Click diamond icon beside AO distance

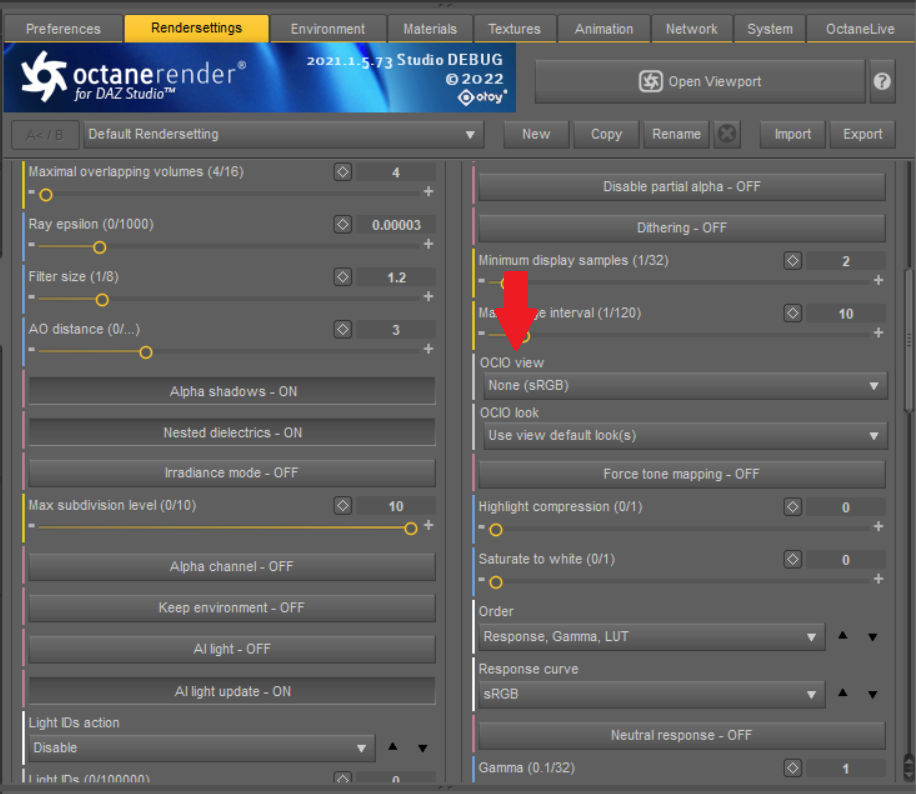click(x=343, y=330)
